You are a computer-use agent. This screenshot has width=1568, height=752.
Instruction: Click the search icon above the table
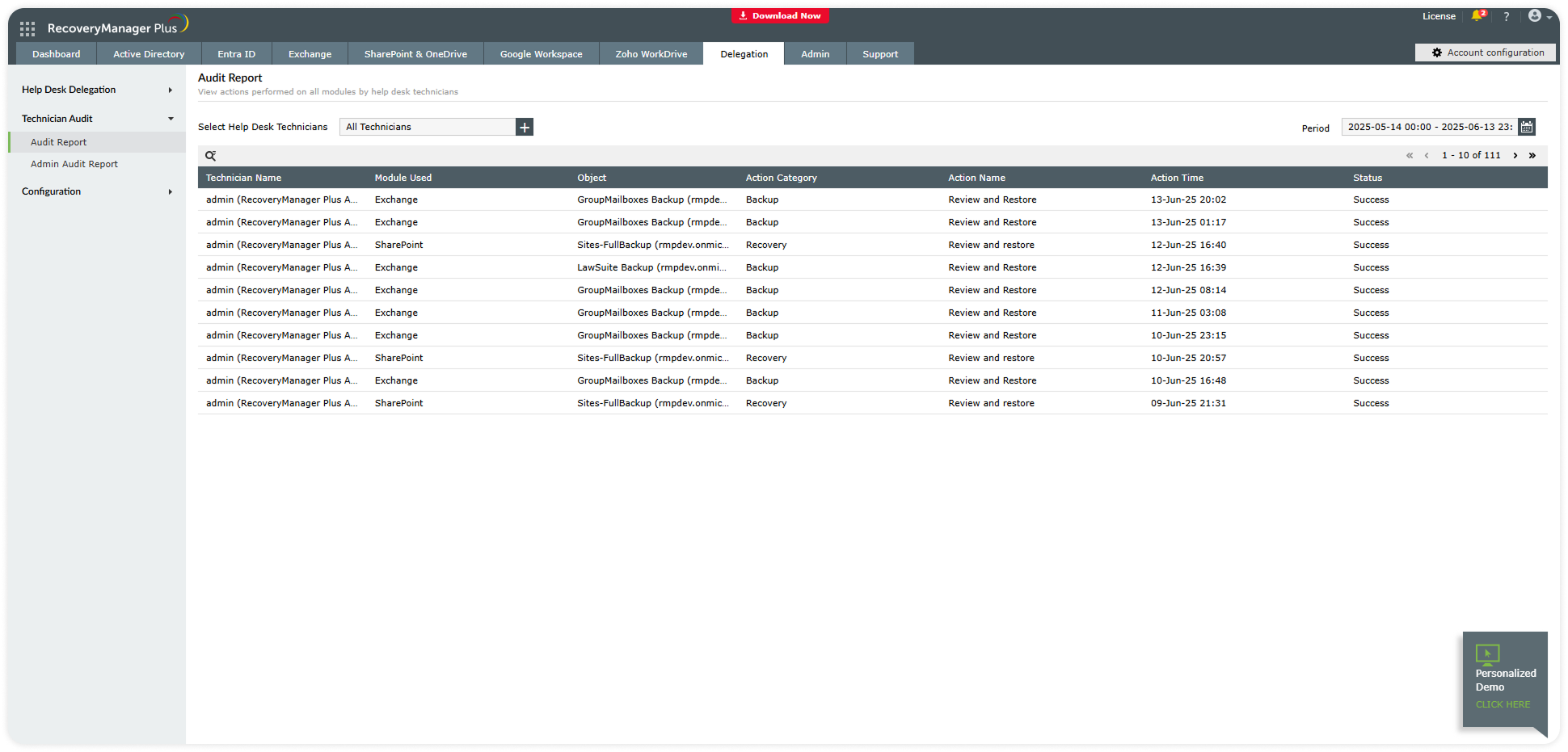click(x=210, y=156)
